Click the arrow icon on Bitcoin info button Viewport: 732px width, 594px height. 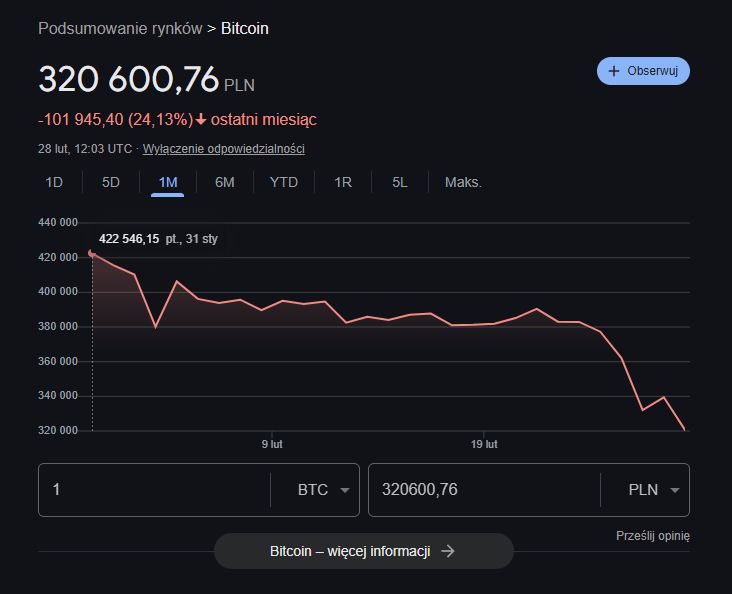(448, 551)
